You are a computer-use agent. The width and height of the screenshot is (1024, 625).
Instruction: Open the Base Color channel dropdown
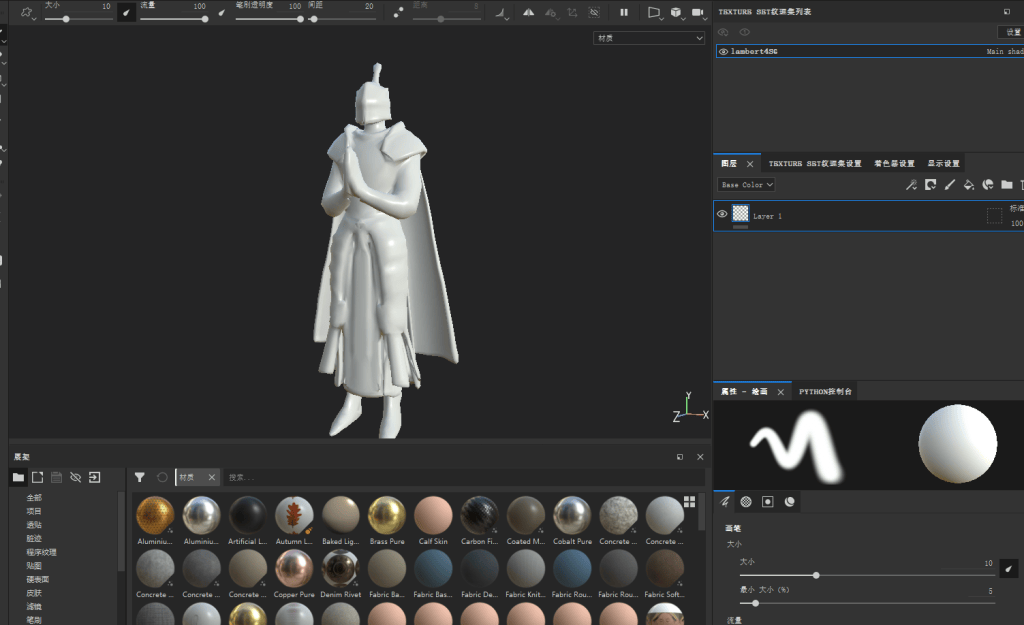point(746,185)
